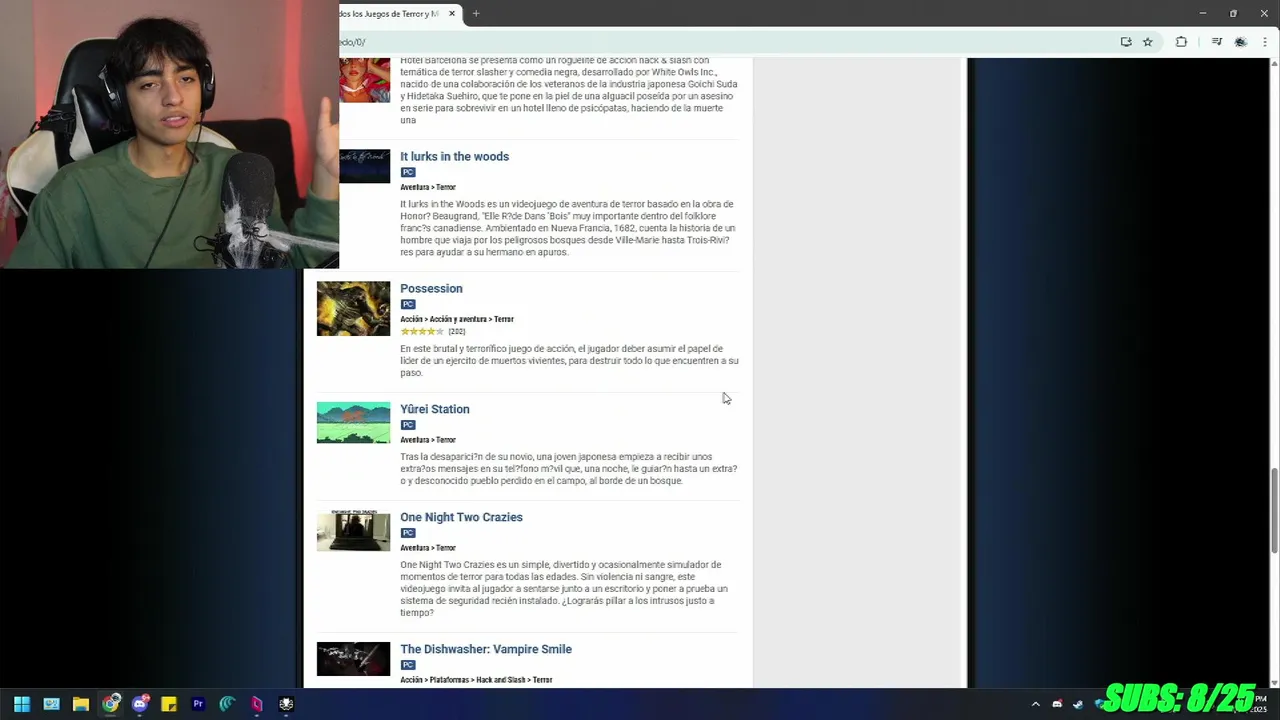Click the Yūrei Station thumbnail

[x=353, y=423]
